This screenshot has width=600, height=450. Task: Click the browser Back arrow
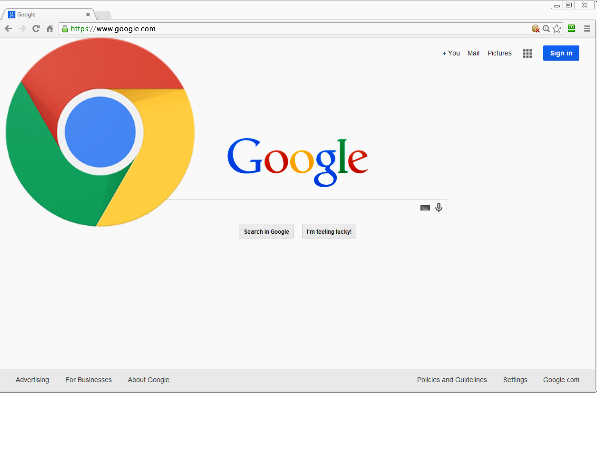pyautogui.click(x=9, y=29)
